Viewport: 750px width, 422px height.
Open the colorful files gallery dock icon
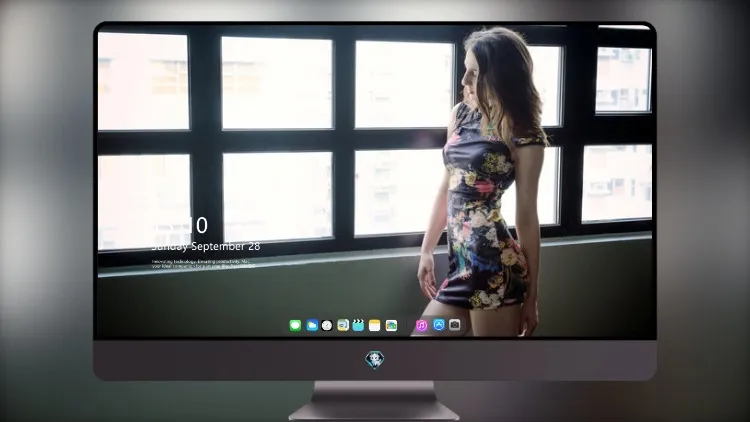[x=391, y=325]
